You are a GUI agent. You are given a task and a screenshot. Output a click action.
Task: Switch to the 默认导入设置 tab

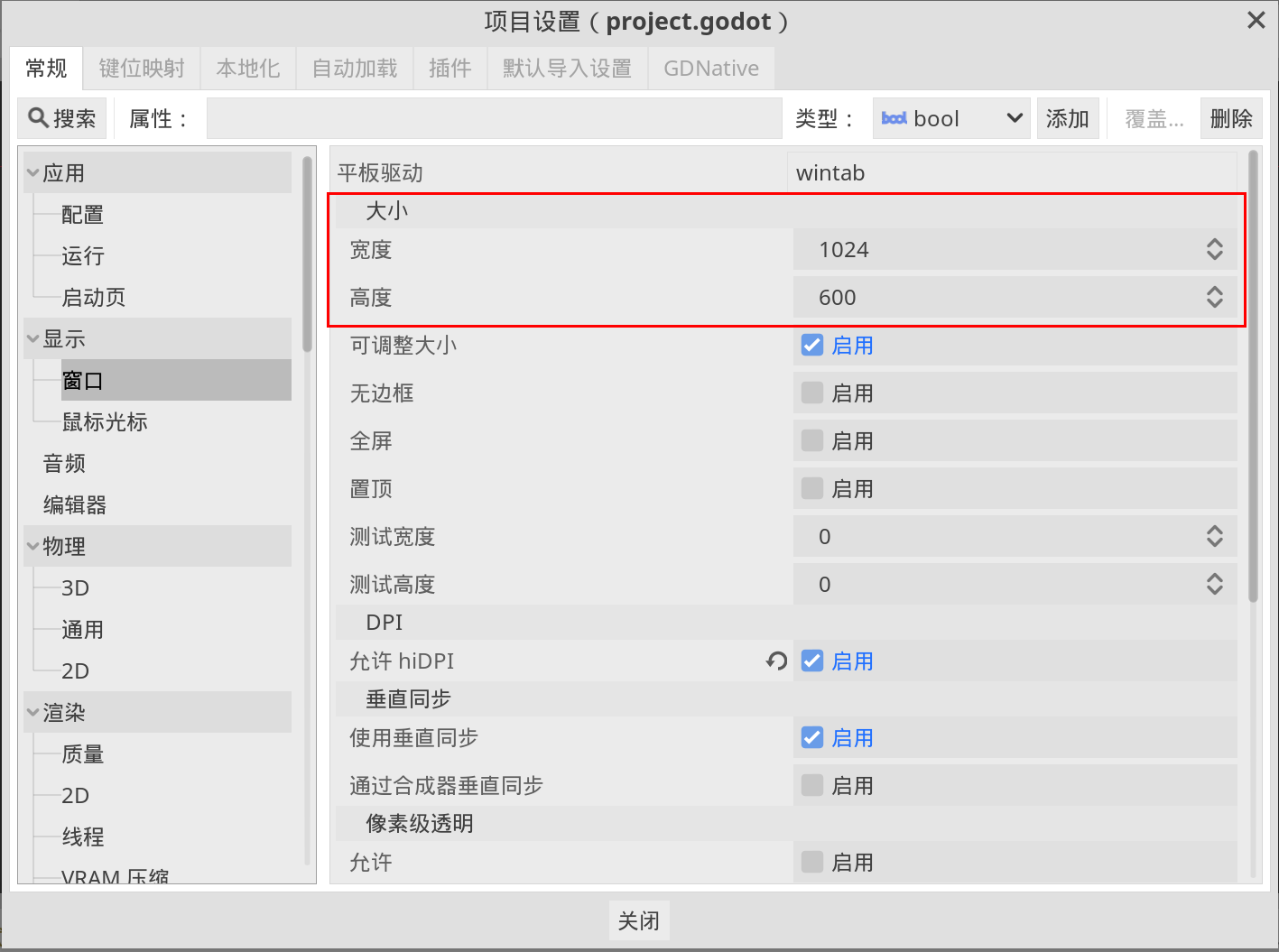coord(568,69)
